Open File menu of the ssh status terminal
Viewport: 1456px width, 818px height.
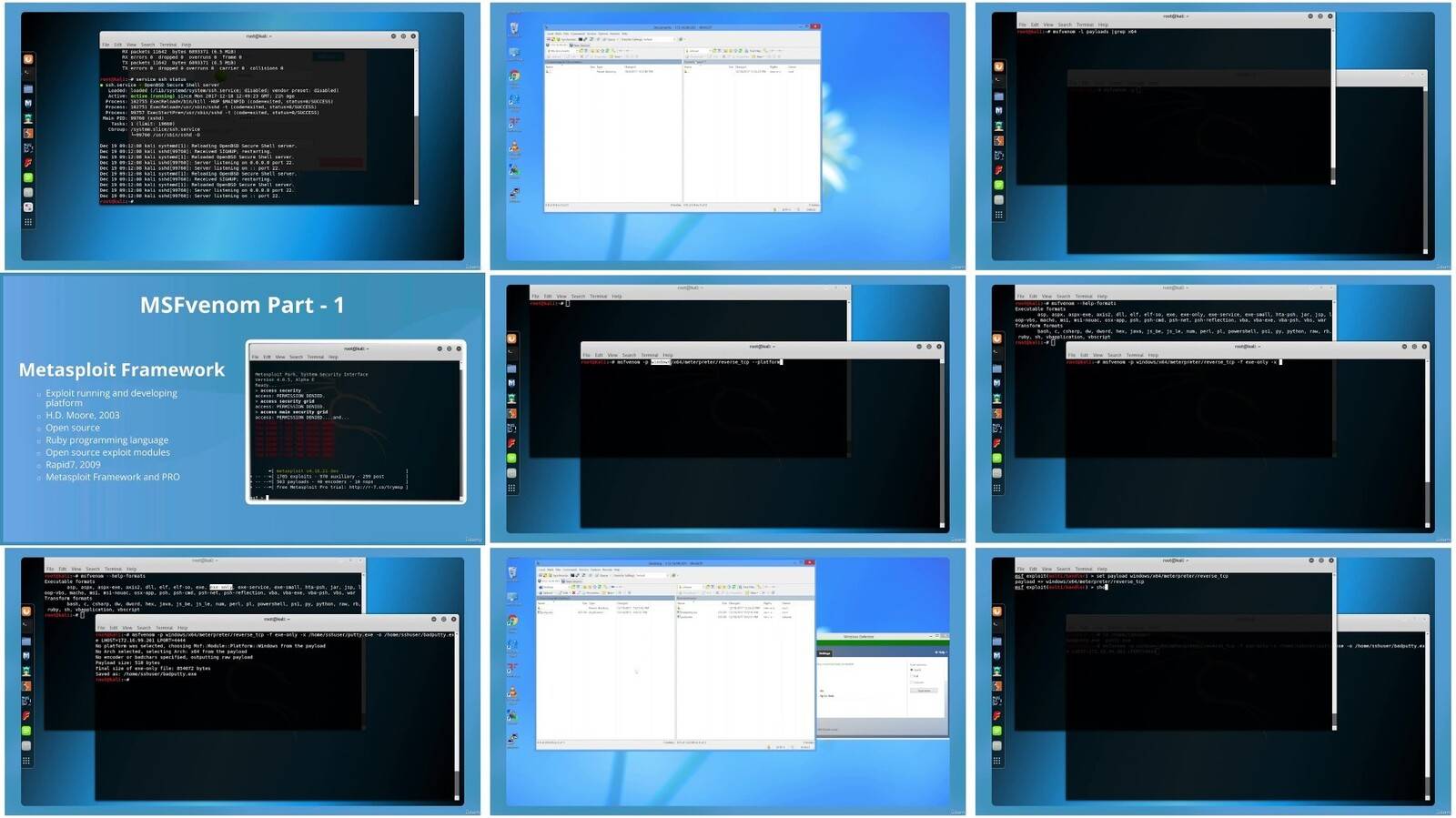106,45
